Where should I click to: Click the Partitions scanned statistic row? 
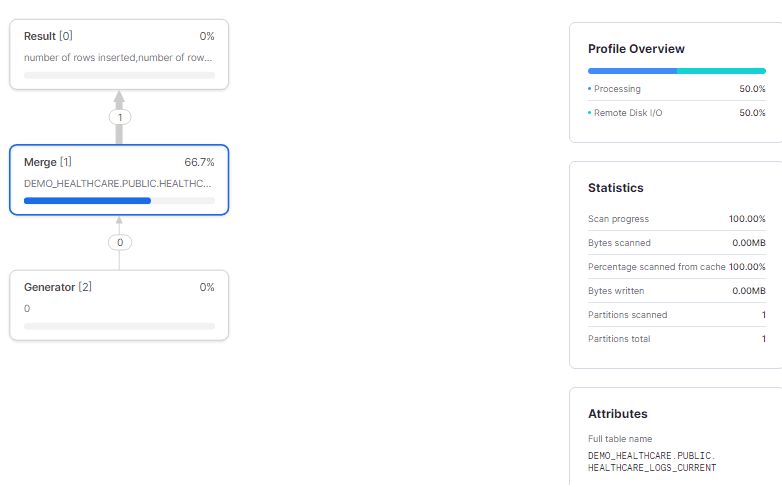677,315
